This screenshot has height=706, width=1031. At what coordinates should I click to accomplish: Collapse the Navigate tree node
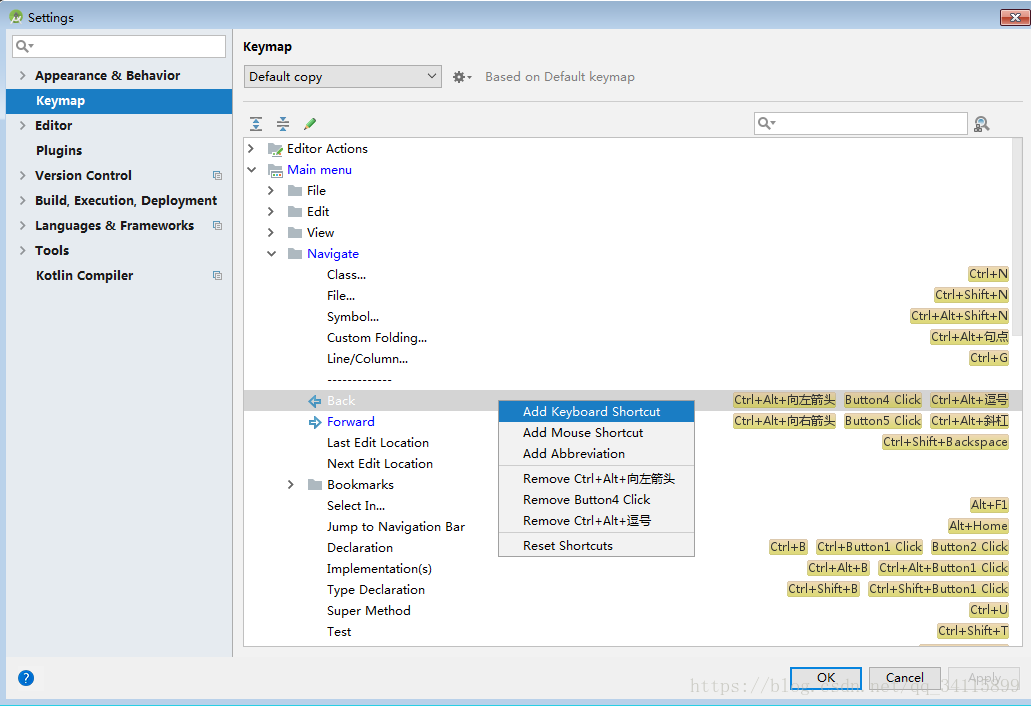[x=271, y=254]
